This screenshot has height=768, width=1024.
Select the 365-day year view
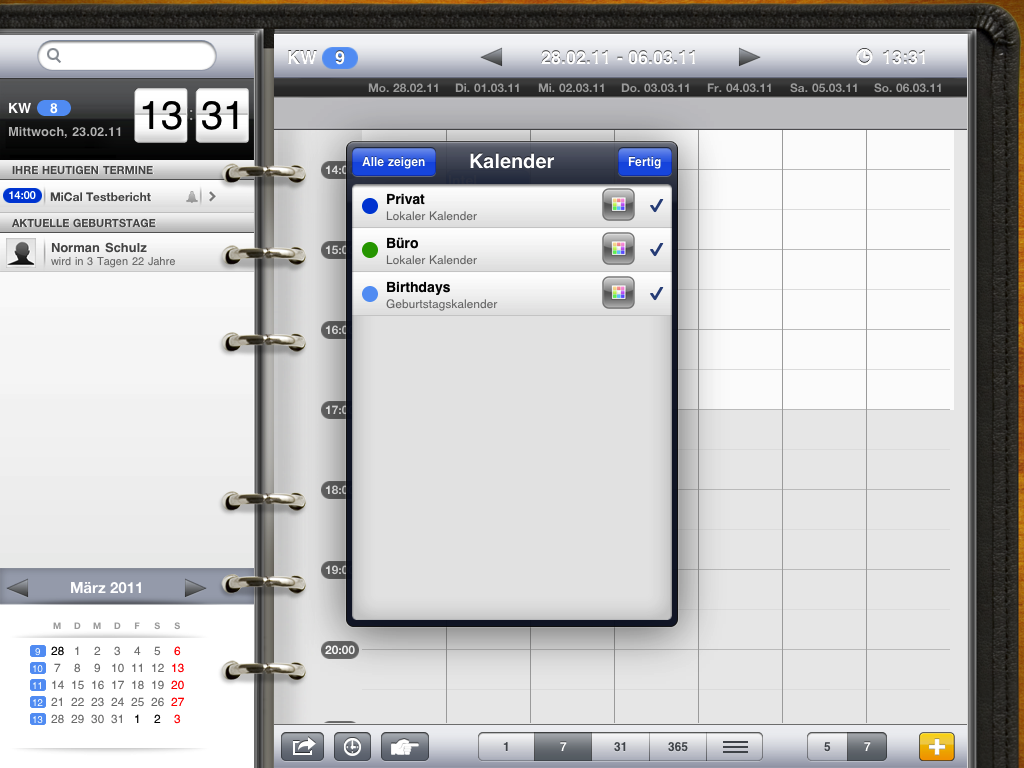click(x=677, y=746)
